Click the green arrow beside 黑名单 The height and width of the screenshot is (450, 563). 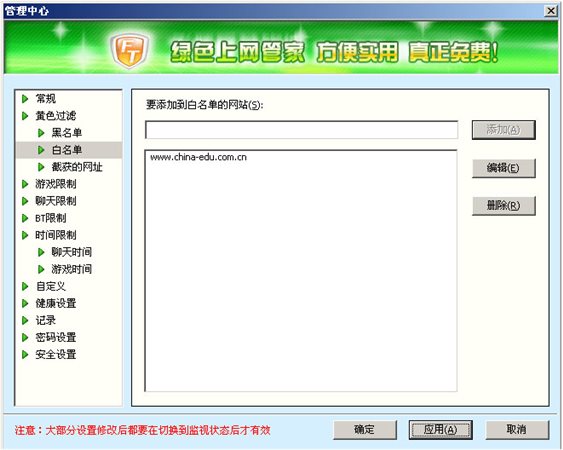41,133
